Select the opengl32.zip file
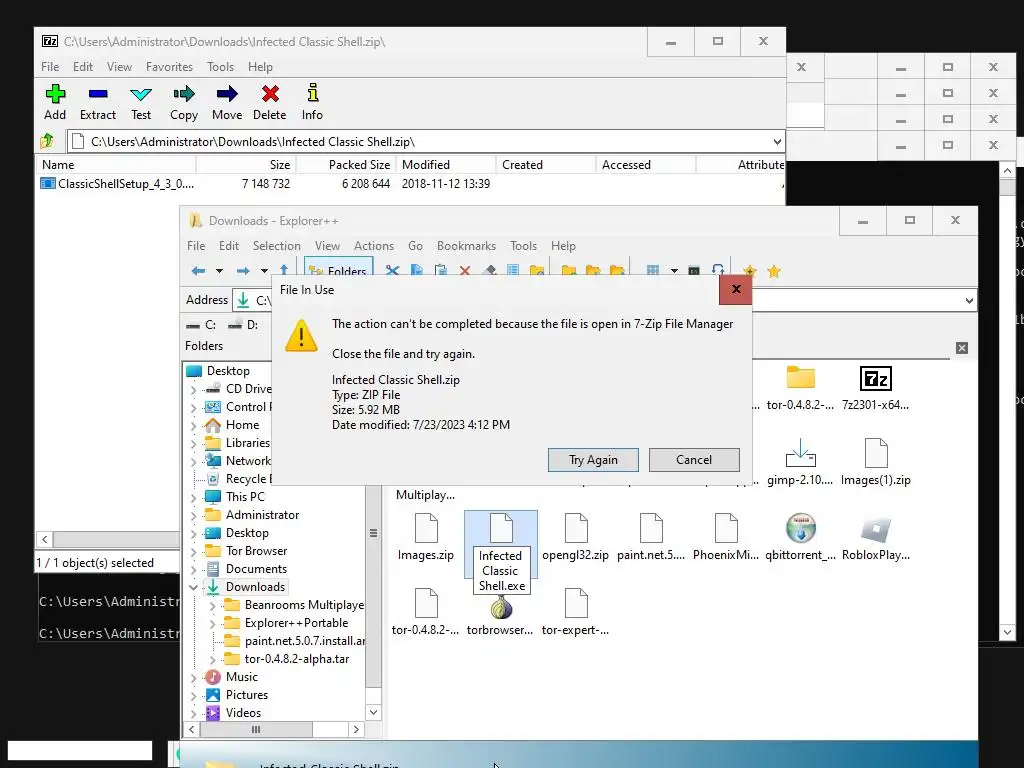The image size is (1024, 768). pyautogui.click(x=575, y=537)
